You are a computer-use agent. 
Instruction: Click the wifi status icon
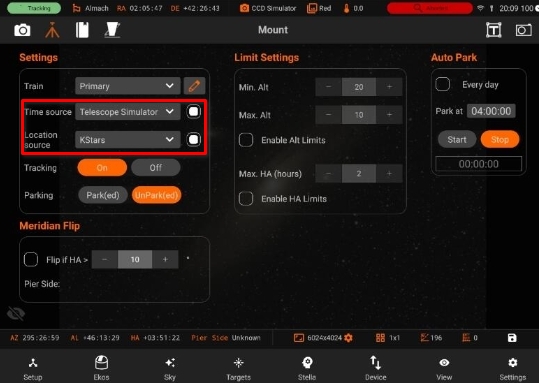[480, 8]
